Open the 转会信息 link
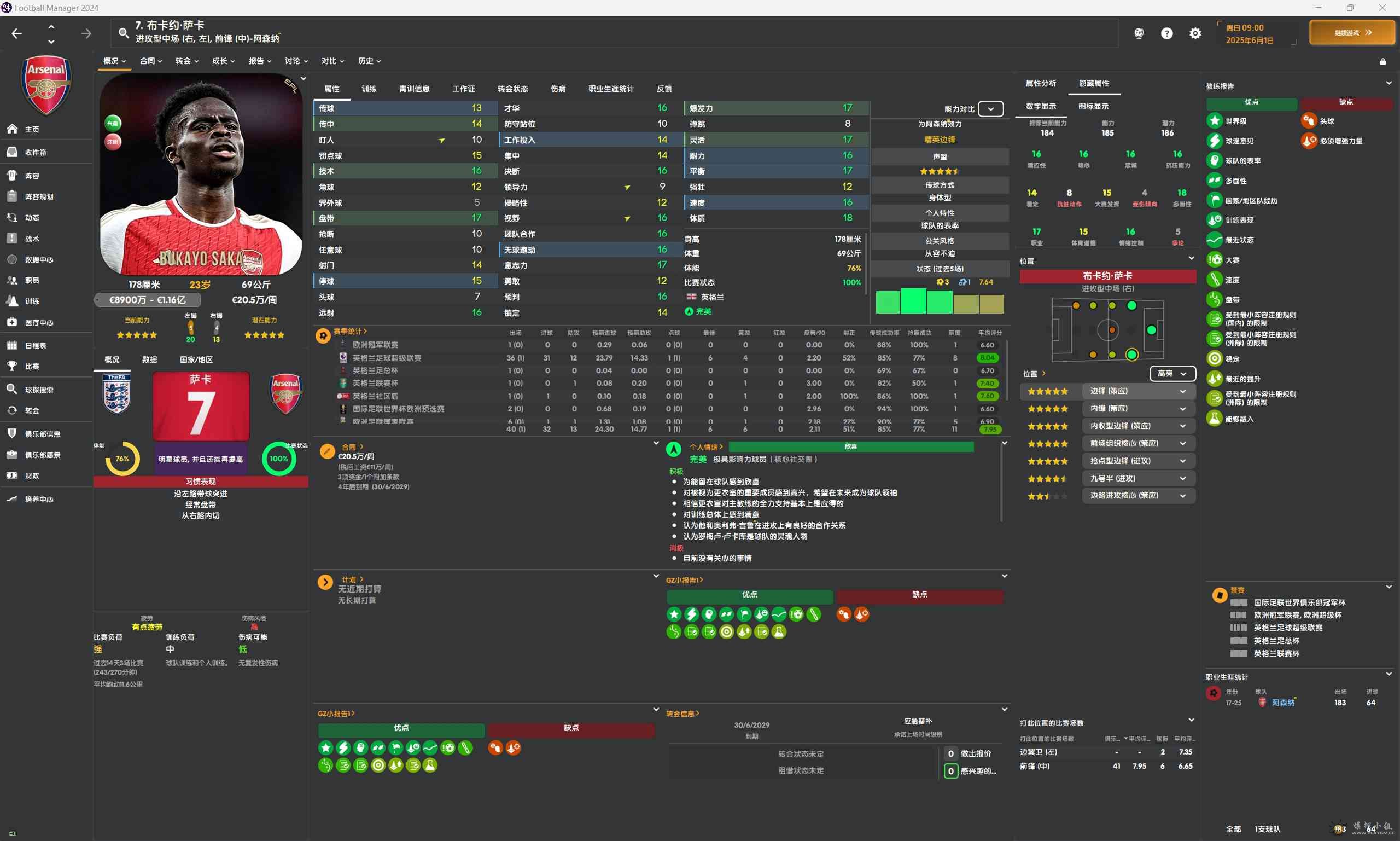Viewport: 1400px width, 841px height. coord(682,714)
